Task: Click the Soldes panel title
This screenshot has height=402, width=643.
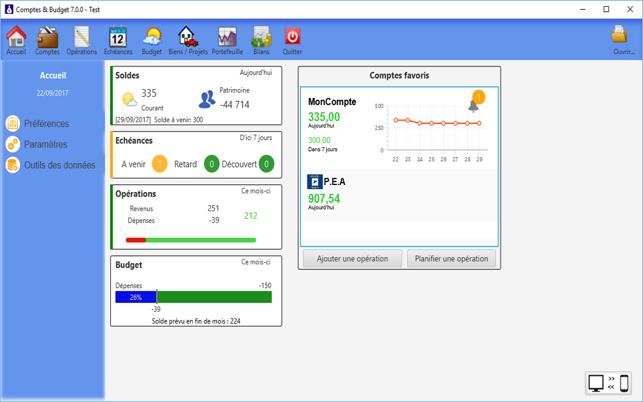Action: point(127,75)
